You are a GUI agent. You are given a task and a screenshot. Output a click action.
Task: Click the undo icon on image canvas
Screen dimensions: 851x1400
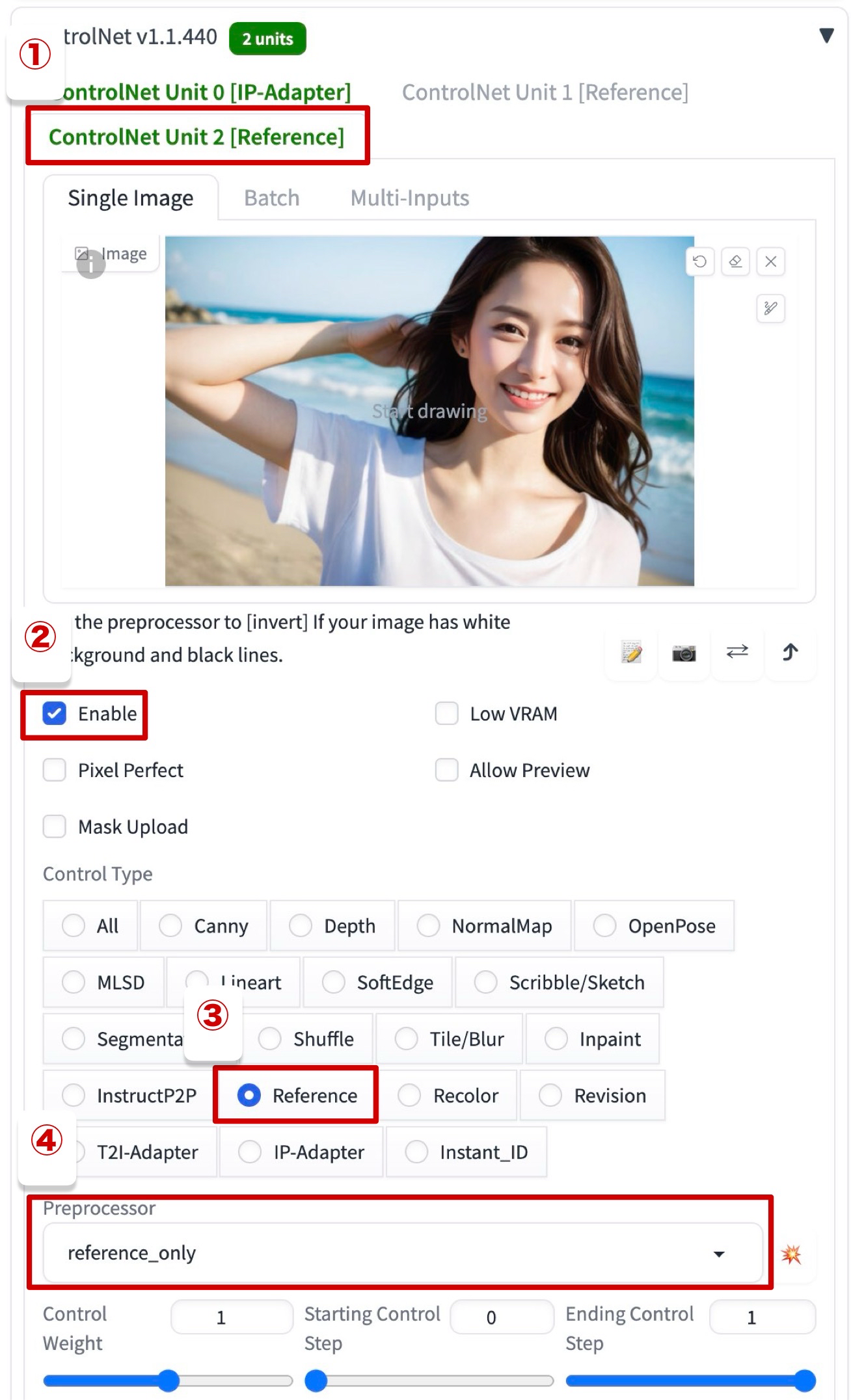tap(699, 261)
